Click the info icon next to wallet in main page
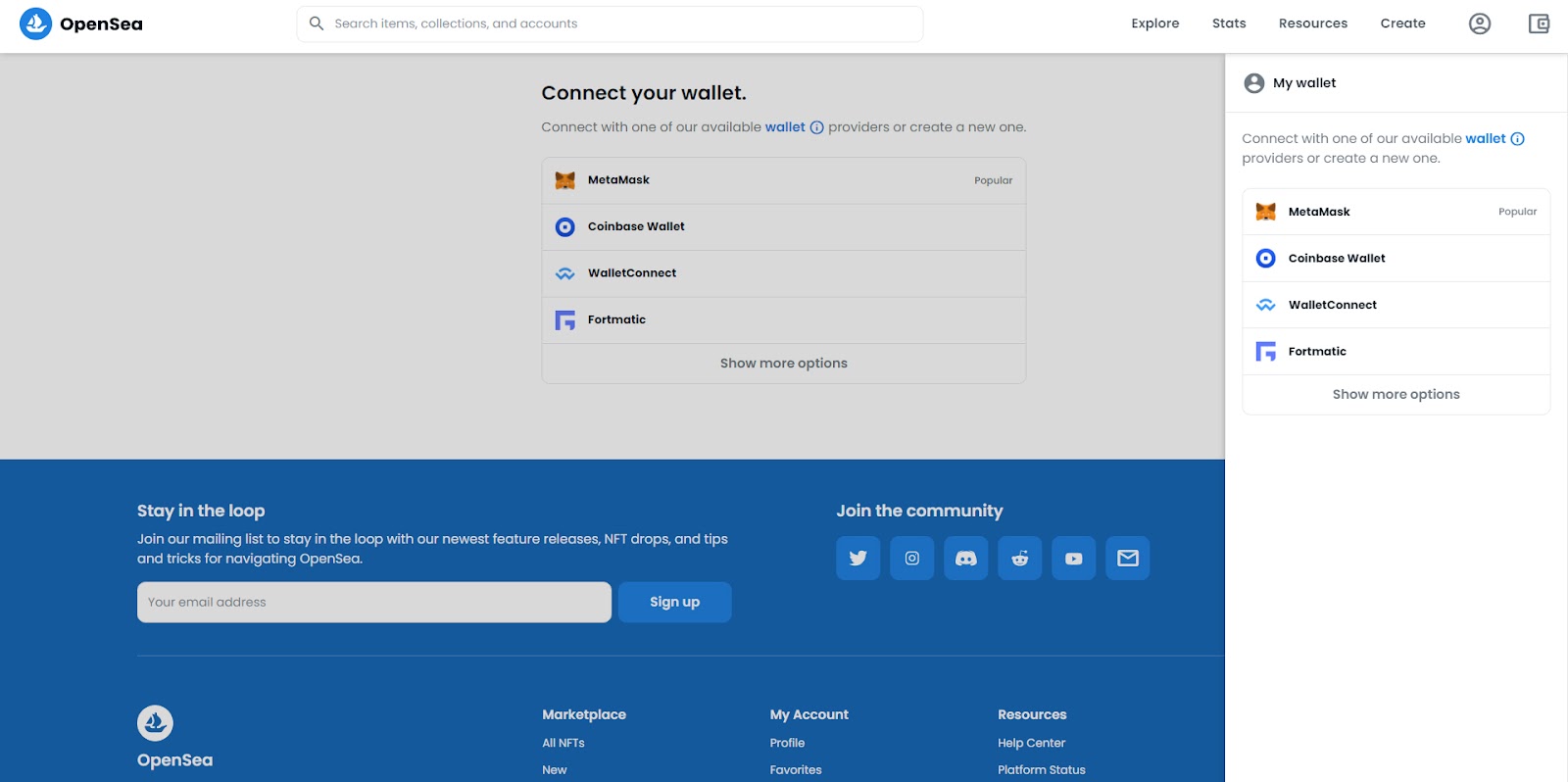1568x782 pixels. [x=817, y=127]
